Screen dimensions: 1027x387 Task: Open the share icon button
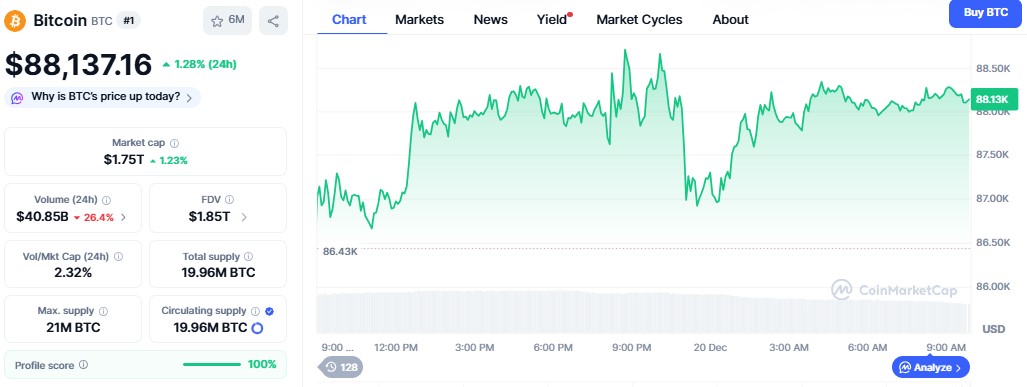point(273,20)
